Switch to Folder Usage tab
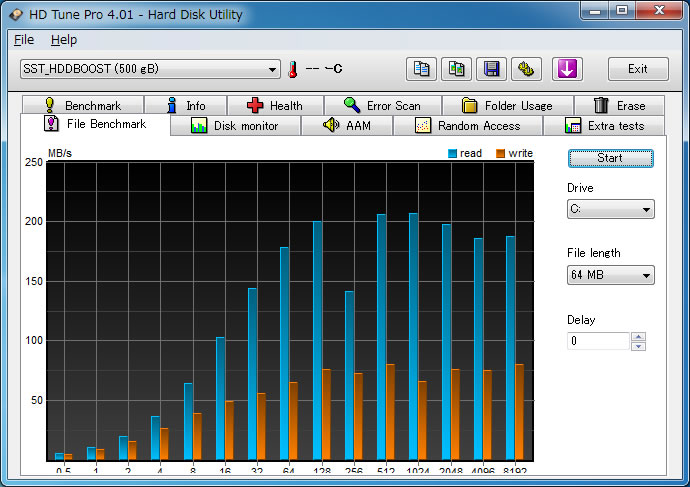 (x=508, y=106)
